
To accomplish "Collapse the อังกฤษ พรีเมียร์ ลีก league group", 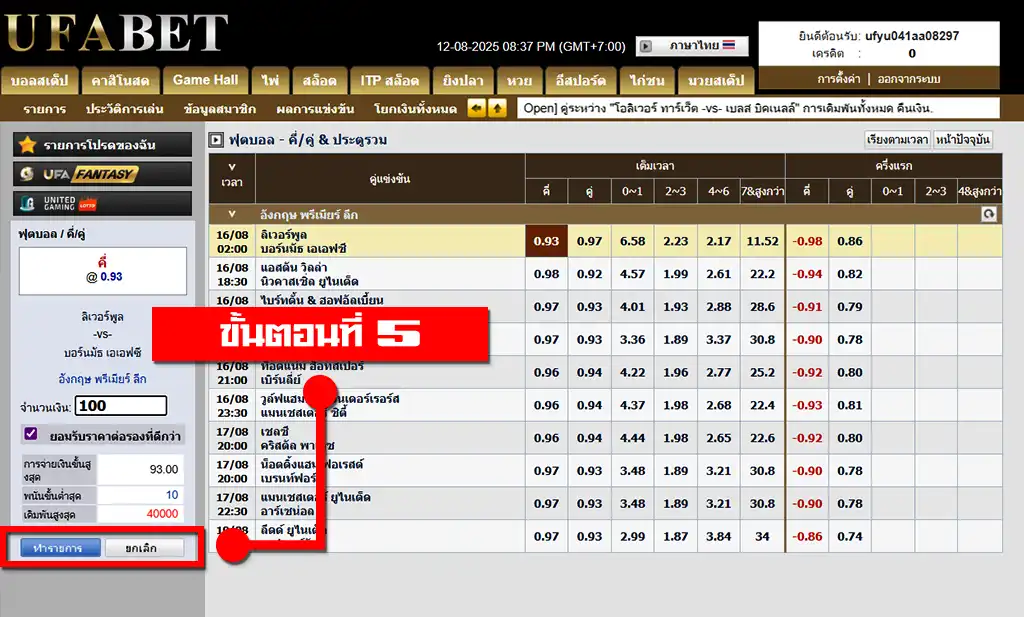I will point(232,214).
